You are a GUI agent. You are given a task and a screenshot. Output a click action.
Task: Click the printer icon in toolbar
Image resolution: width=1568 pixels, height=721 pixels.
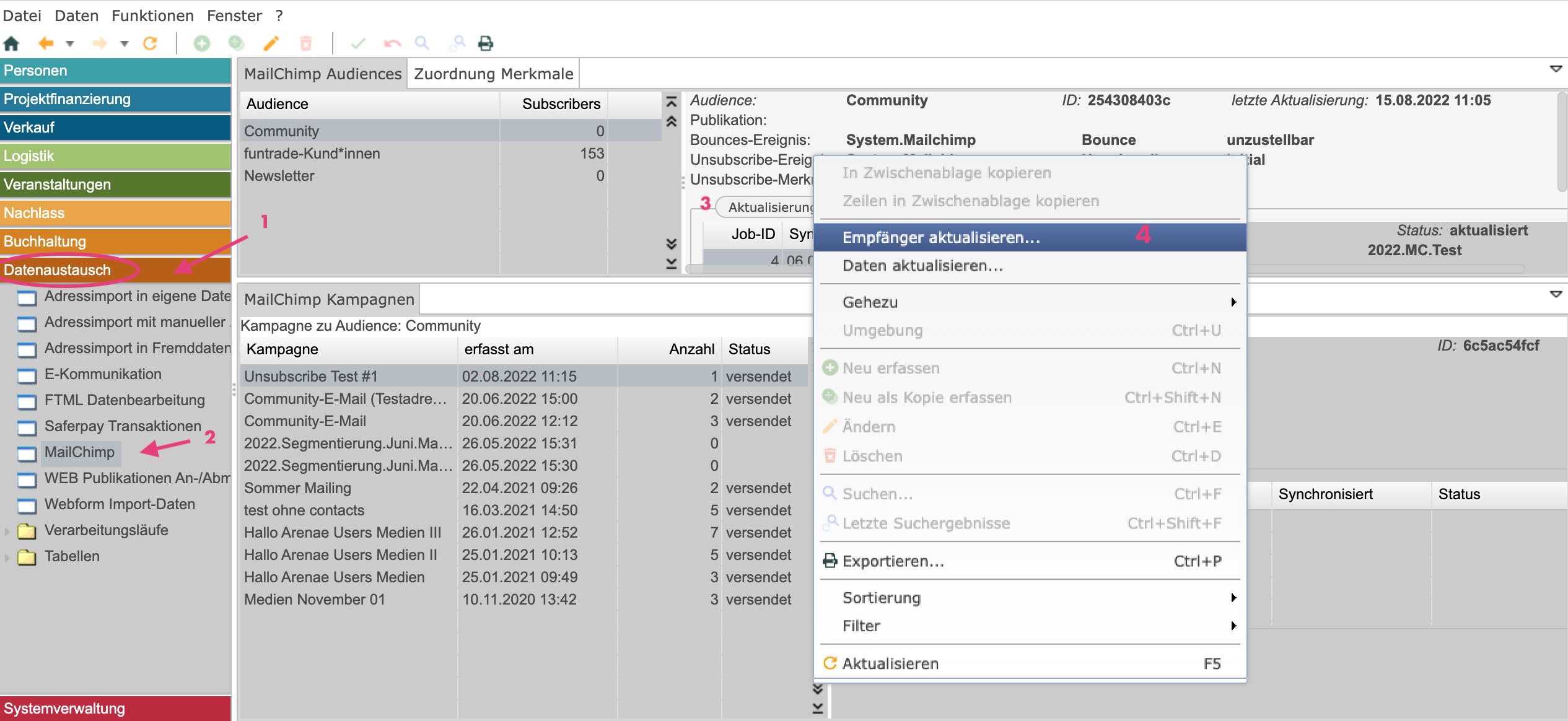click(486, 43)
